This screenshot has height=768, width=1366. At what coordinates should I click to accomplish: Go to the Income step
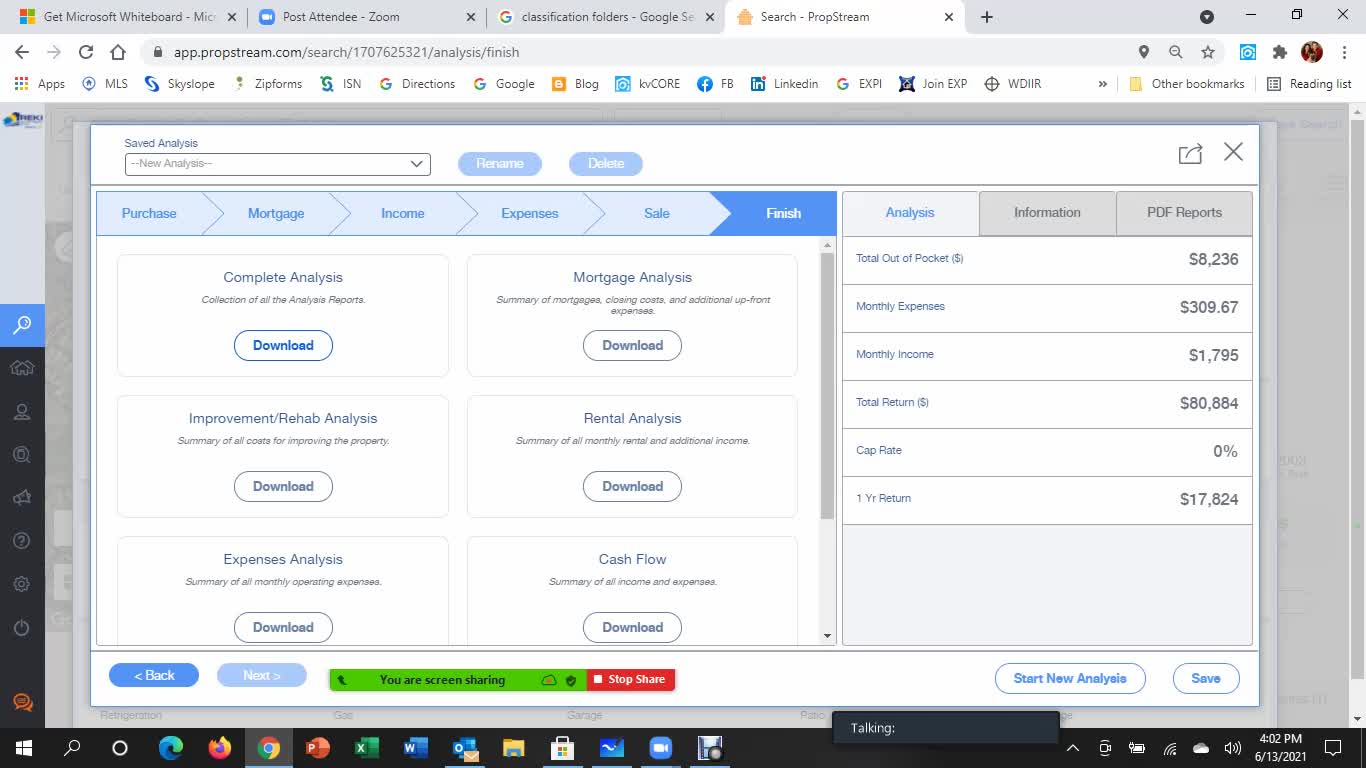(402, 213)
